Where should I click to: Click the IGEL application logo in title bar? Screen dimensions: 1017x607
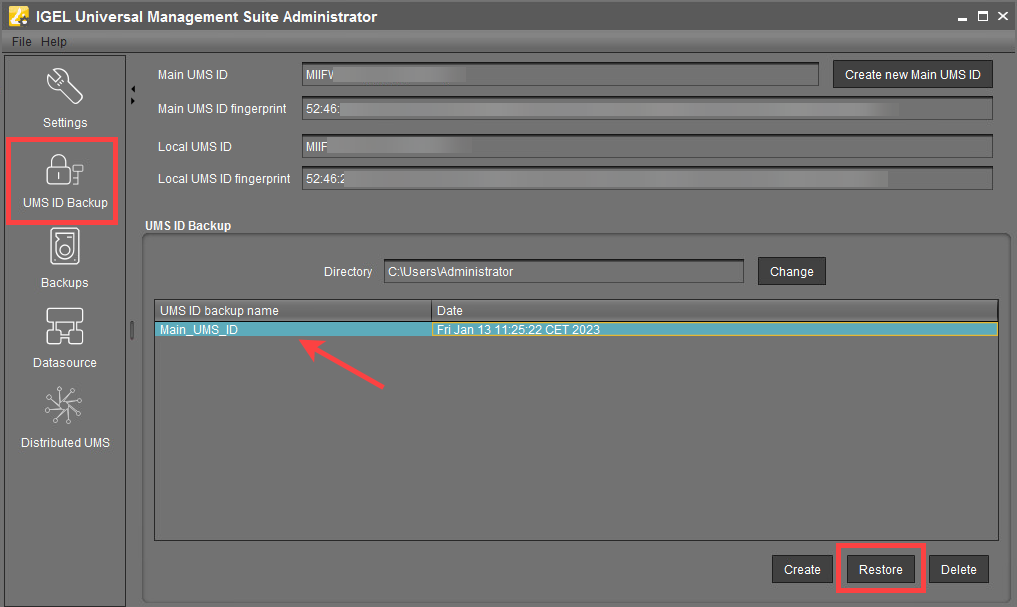pos(18,16)
